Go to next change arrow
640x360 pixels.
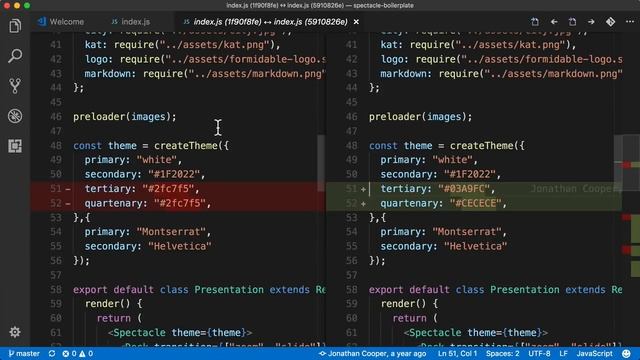click(x=591, y=22)
